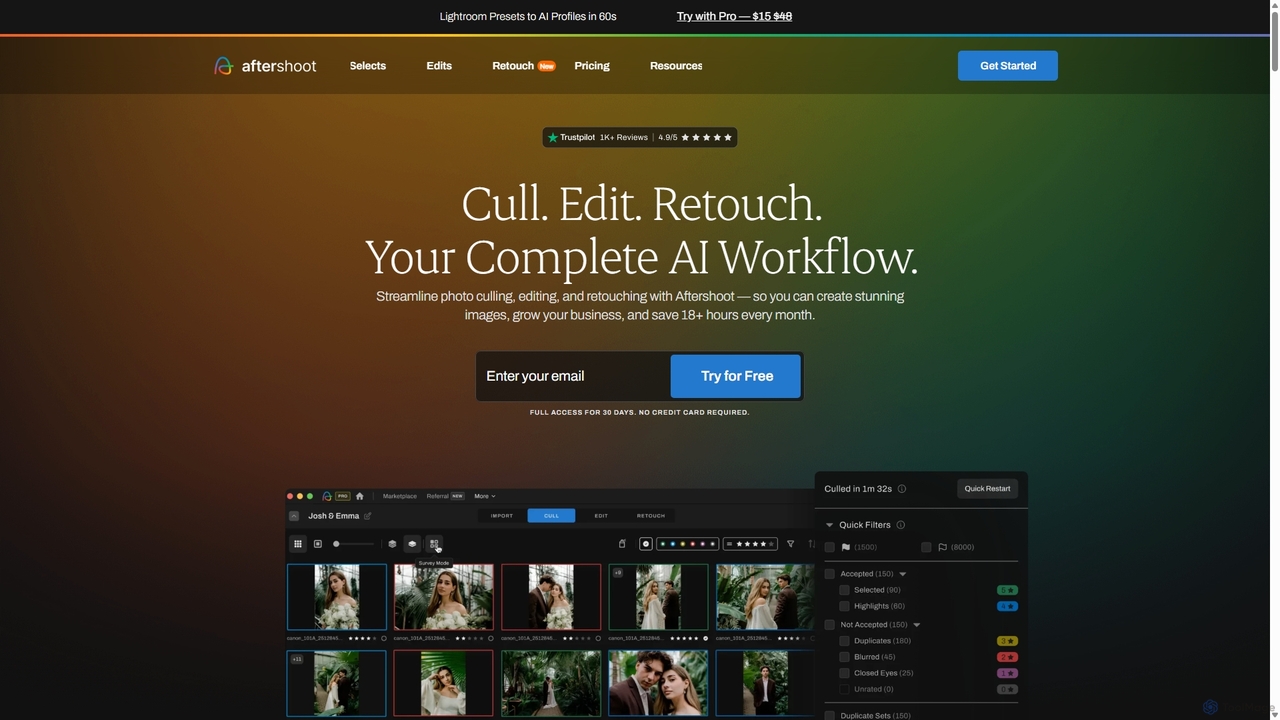Click the home icon in the app preview

pos(360,496)
